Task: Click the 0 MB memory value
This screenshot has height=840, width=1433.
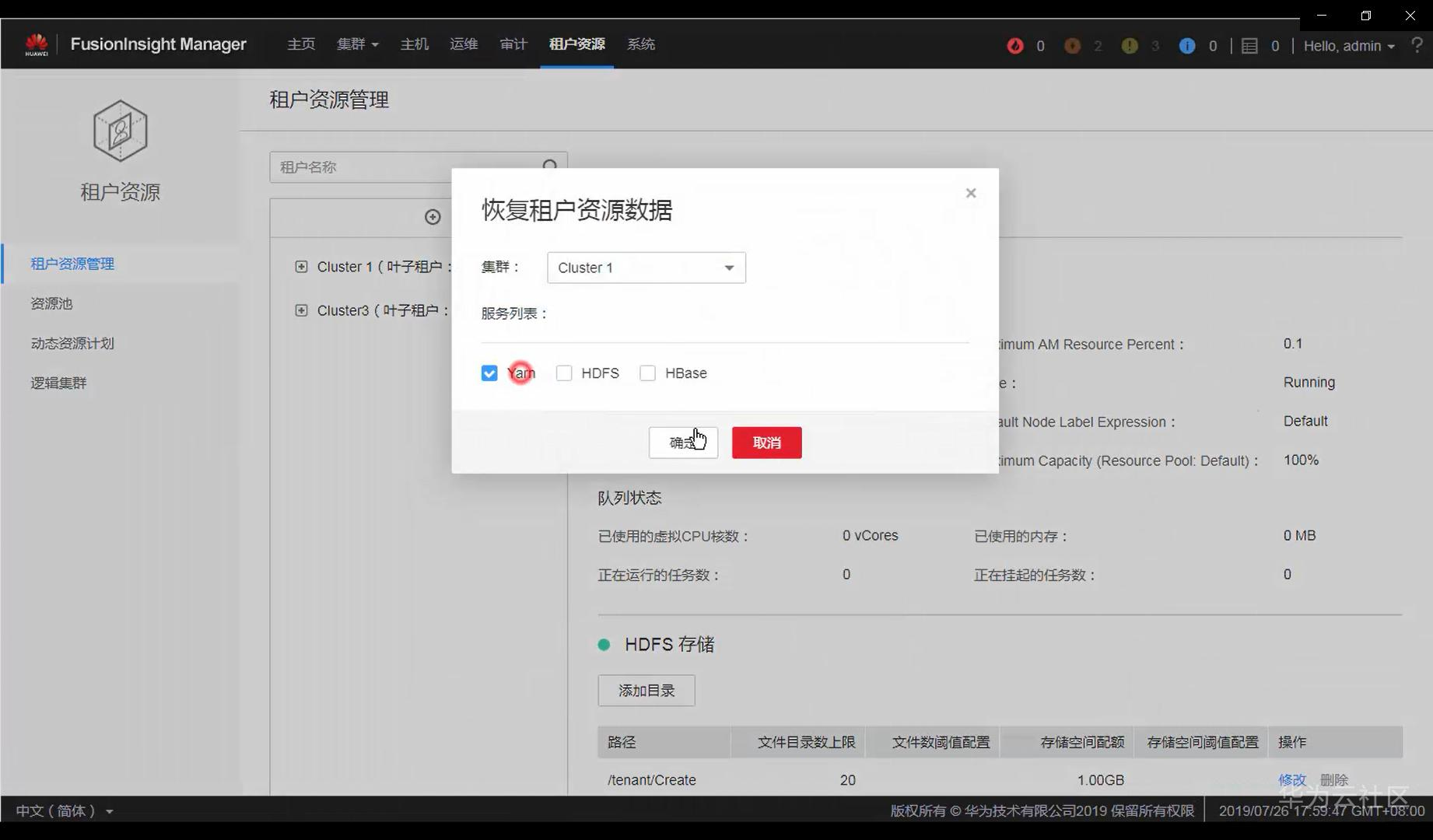Action: coord(1300,536)
